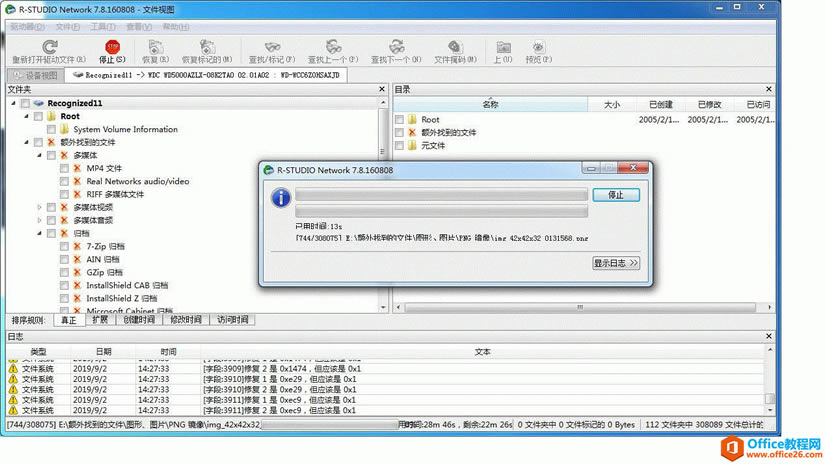
Task: Tick the AIN 归档 checkbox
Action: coord(64,259)
